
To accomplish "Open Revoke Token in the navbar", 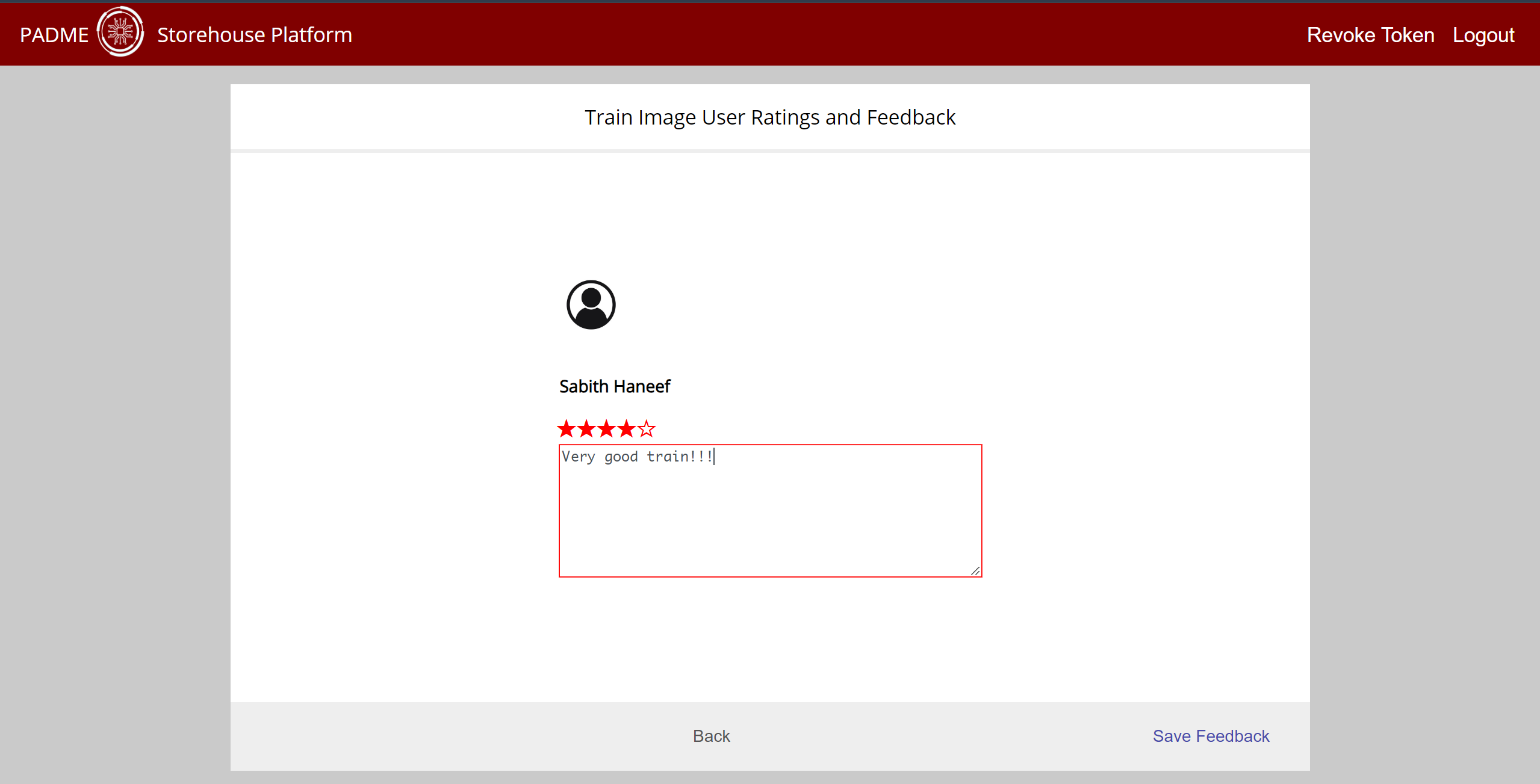I will pyautogui.click(x=1370, y=35).
